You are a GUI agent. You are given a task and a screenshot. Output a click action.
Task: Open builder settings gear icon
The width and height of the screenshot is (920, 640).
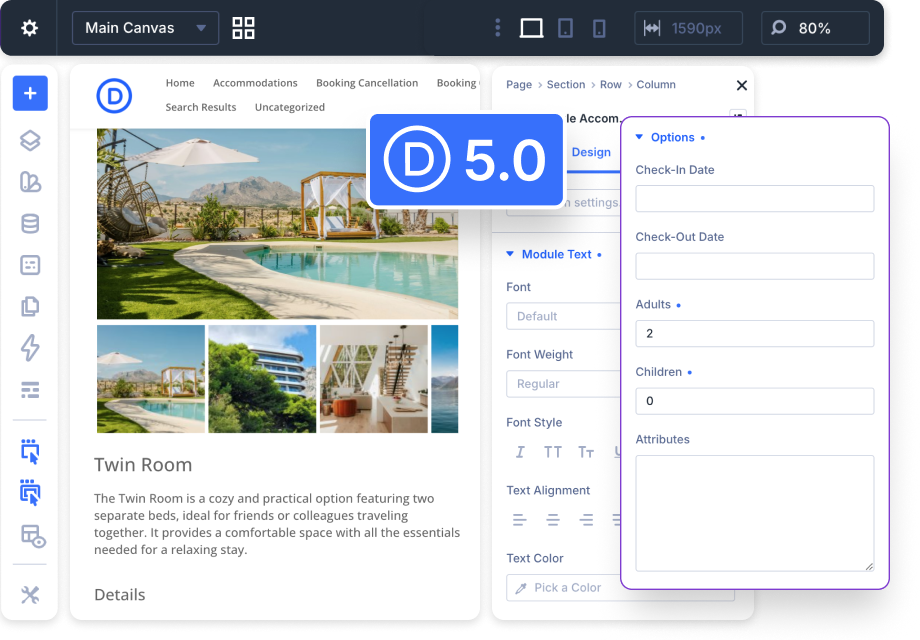click(x=29, y=28)
